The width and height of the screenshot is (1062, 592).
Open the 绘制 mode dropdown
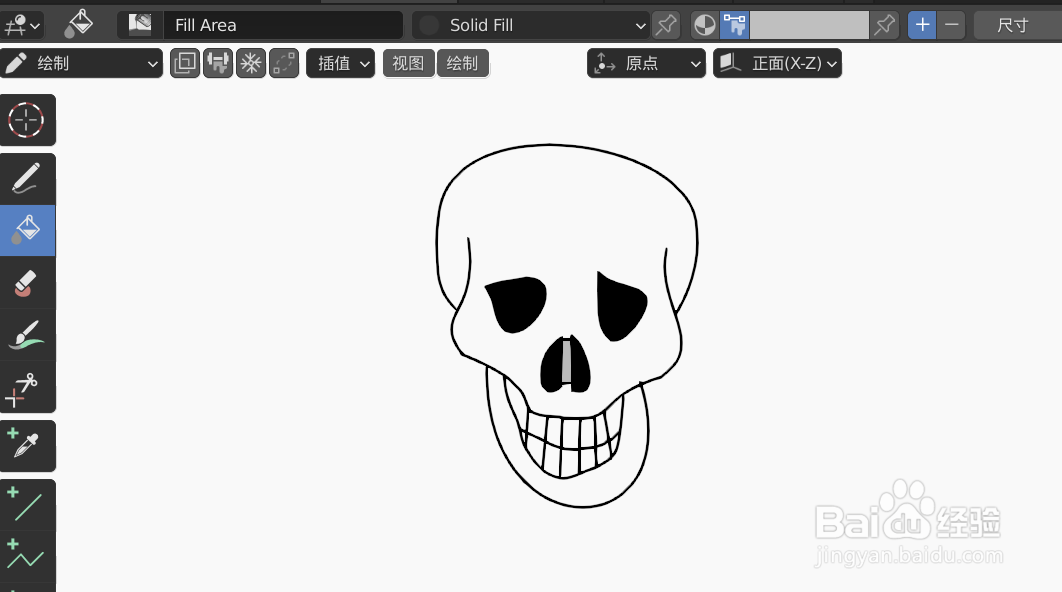pos(81,63)
